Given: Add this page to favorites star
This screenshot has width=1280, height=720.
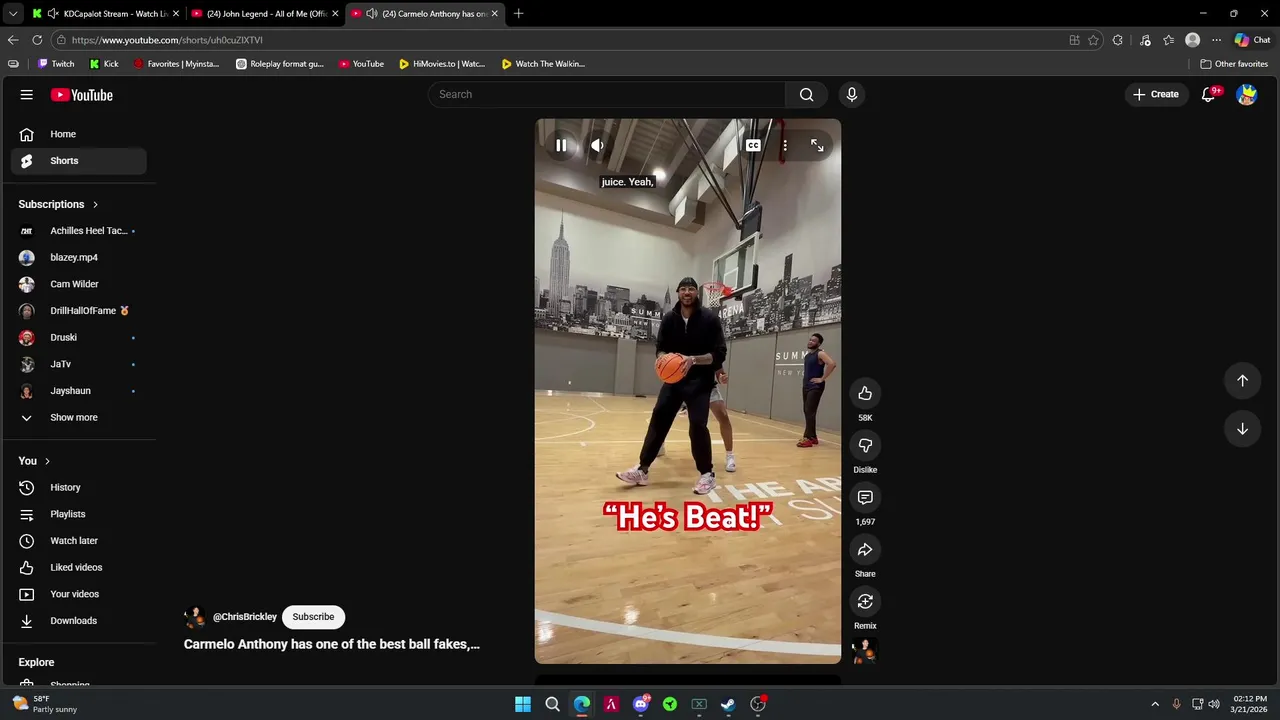Looking at the screenshot, I should pyautogui.click(x=1093, y=40).
